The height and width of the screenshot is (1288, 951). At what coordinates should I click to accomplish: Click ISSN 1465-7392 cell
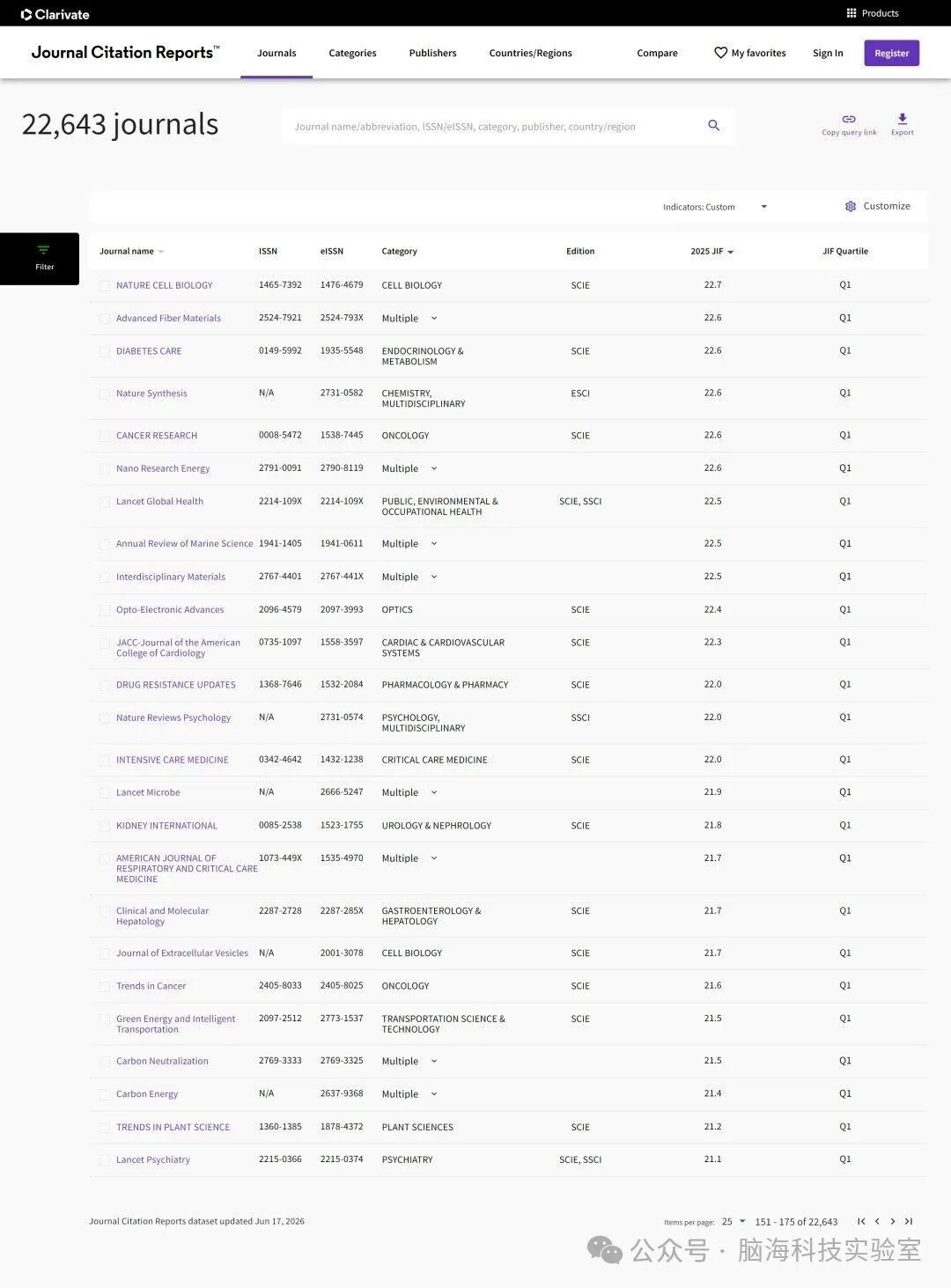(x=280, y=285)
